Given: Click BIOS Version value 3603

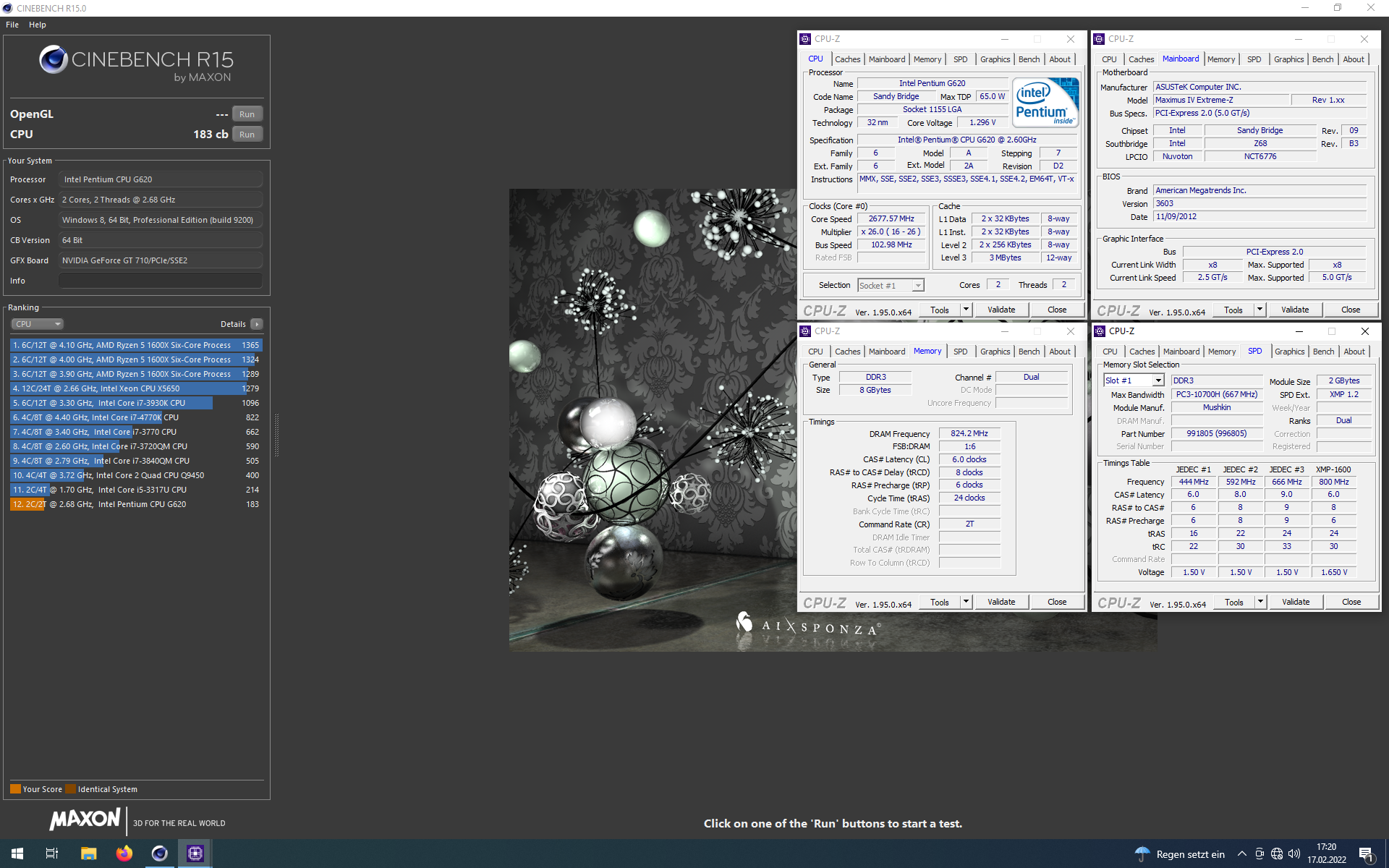Looking at the screenshot, I should tap(1260, 203).
